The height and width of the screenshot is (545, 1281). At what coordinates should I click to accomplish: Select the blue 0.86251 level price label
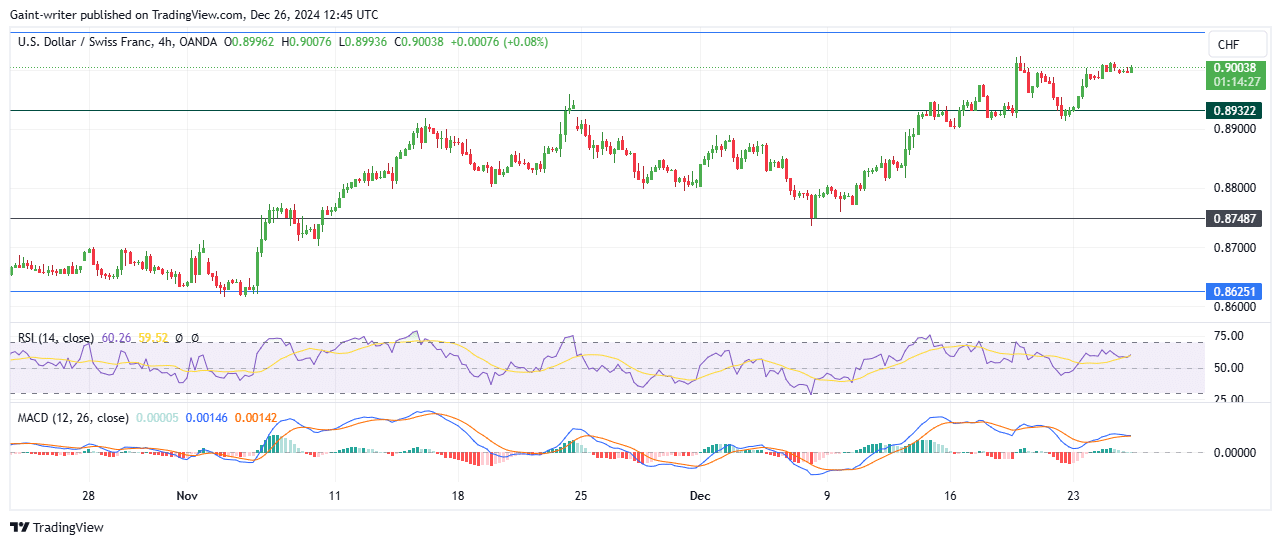1232,292
